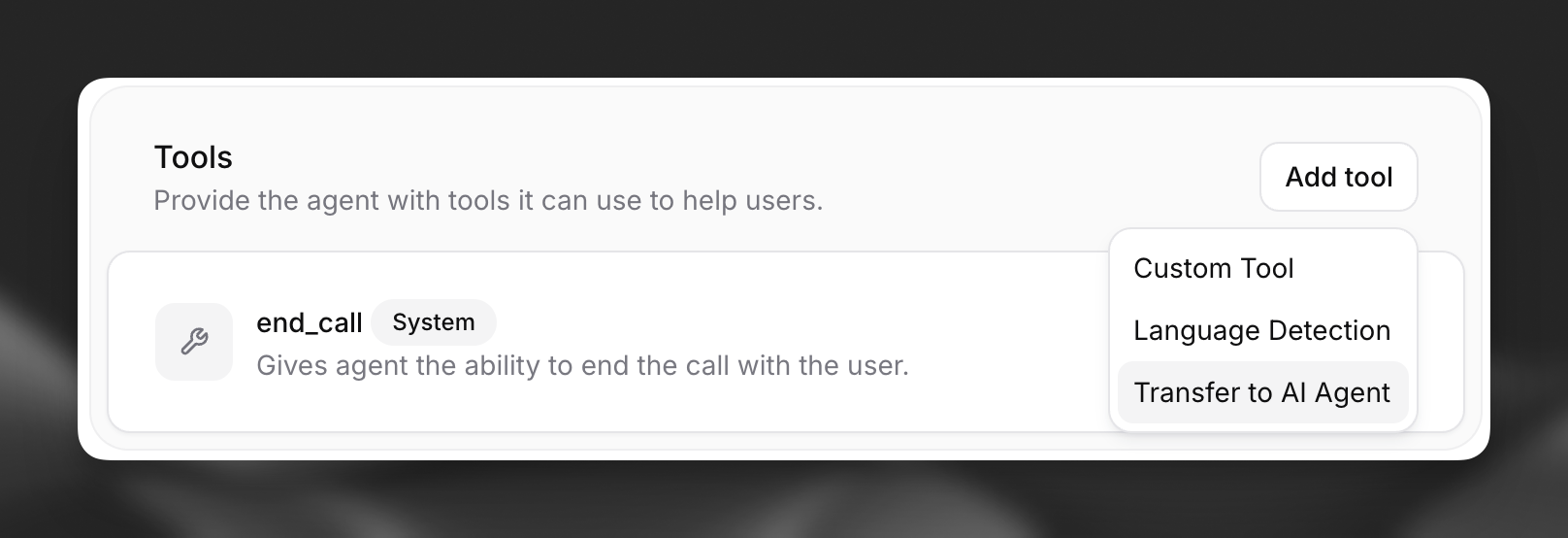Screen dimensions: 1568x538
Task: Open the Add tool dropdown
Action: click(1338, 177)
